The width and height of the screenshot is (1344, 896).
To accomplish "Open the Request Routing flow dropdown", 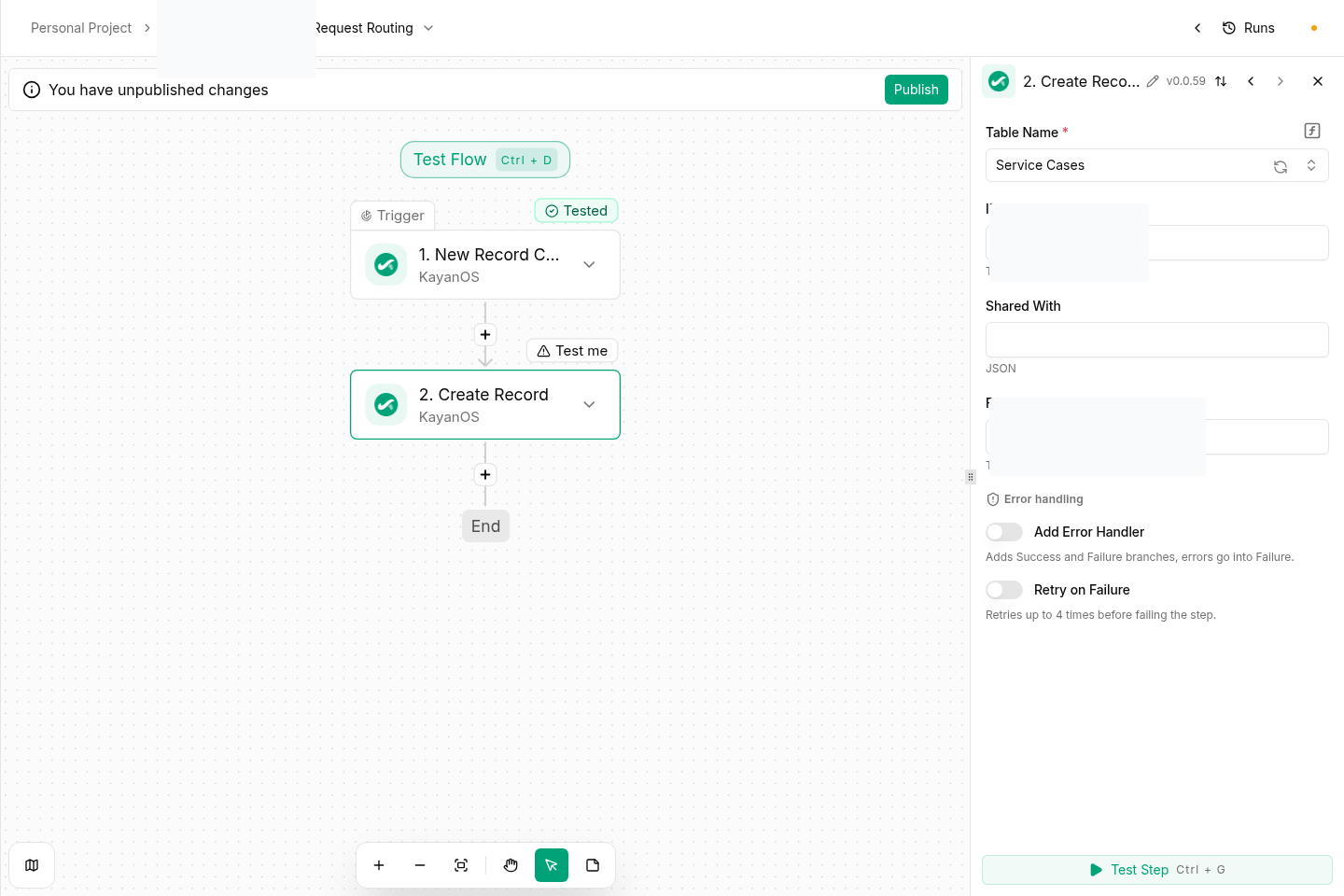I will (x=428, y=28).
